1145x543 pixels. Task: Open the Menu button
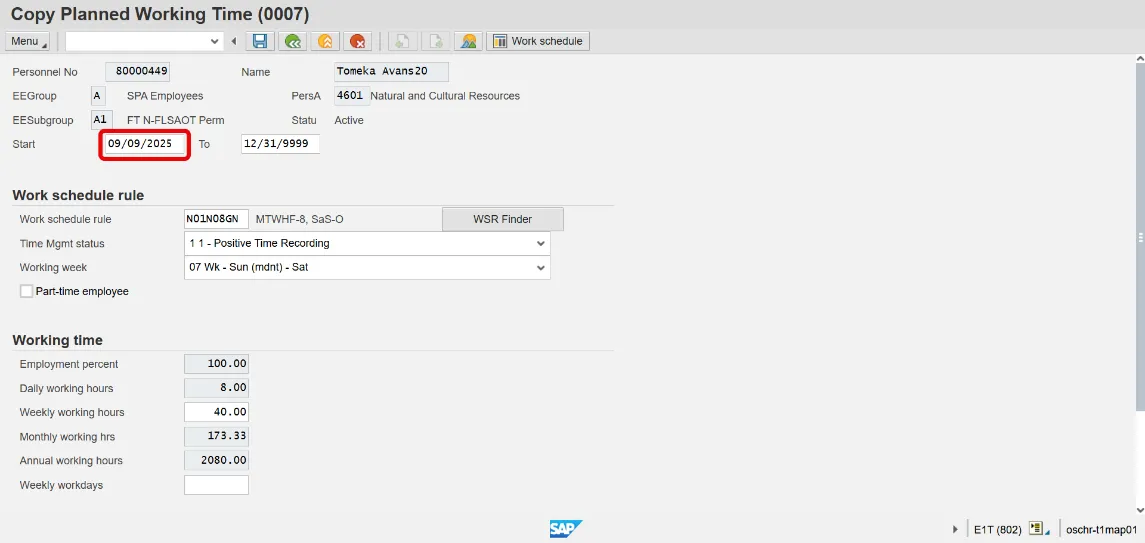[x=27, y=41]
